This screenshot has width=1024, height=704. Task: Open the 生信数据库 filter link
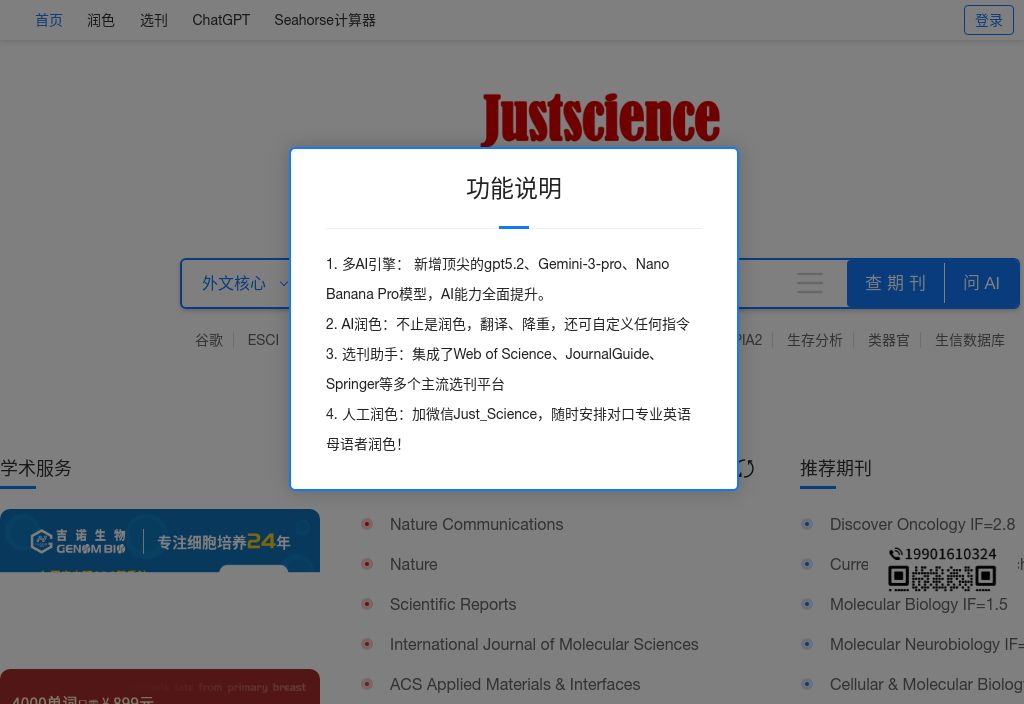(969, 340)
